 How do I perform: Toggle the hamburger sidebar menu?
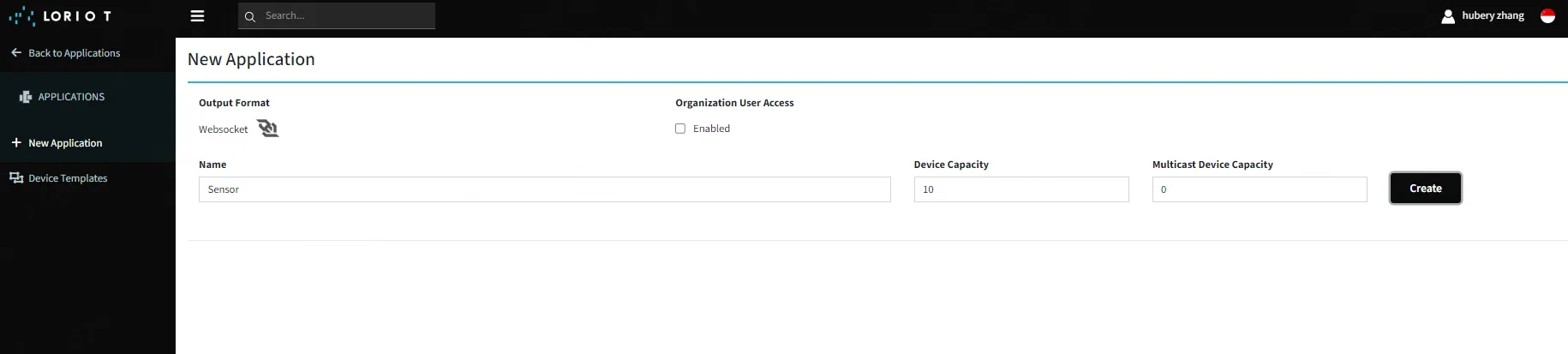point(197,16)
